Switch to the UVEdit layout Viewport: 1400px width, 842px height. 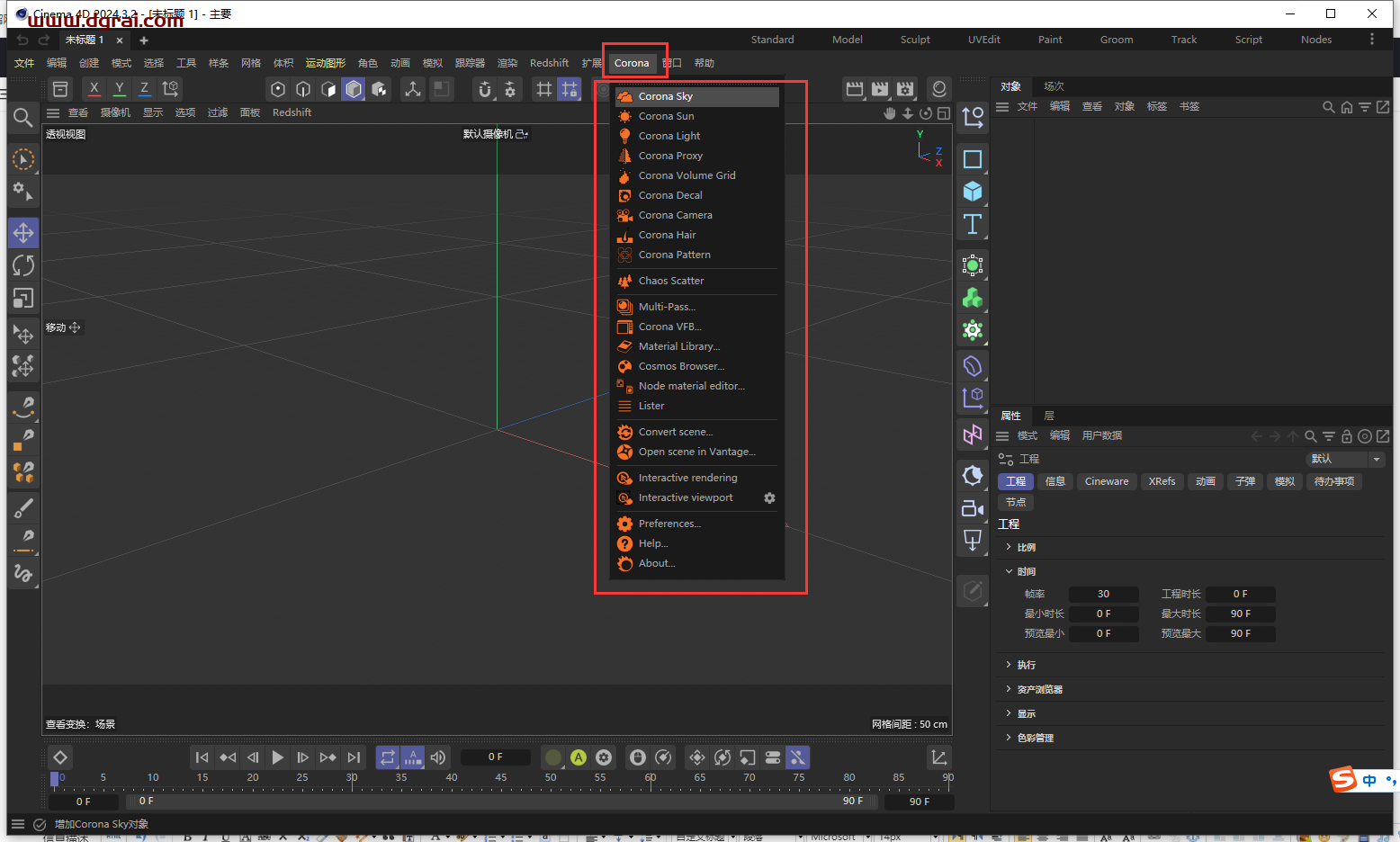pyautogui.click(x=984, y=40)
